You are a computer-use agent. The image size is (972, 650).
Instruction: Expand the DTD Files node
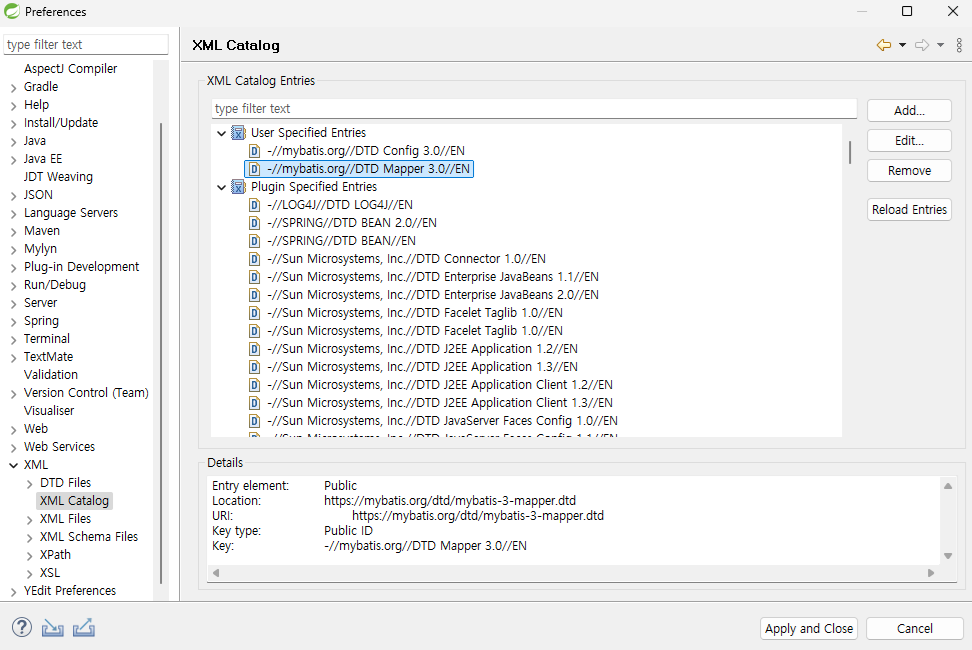(x=29, y=483)
